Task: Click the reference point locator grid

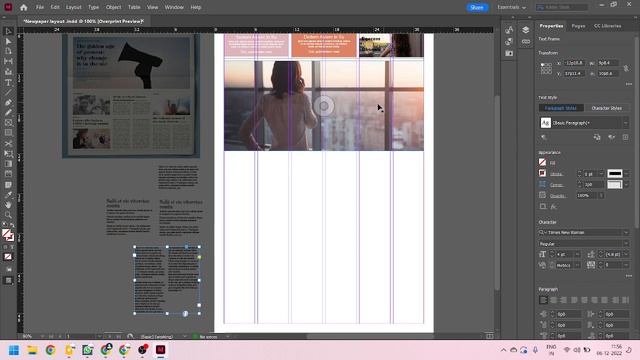Action: click(546, 69)
